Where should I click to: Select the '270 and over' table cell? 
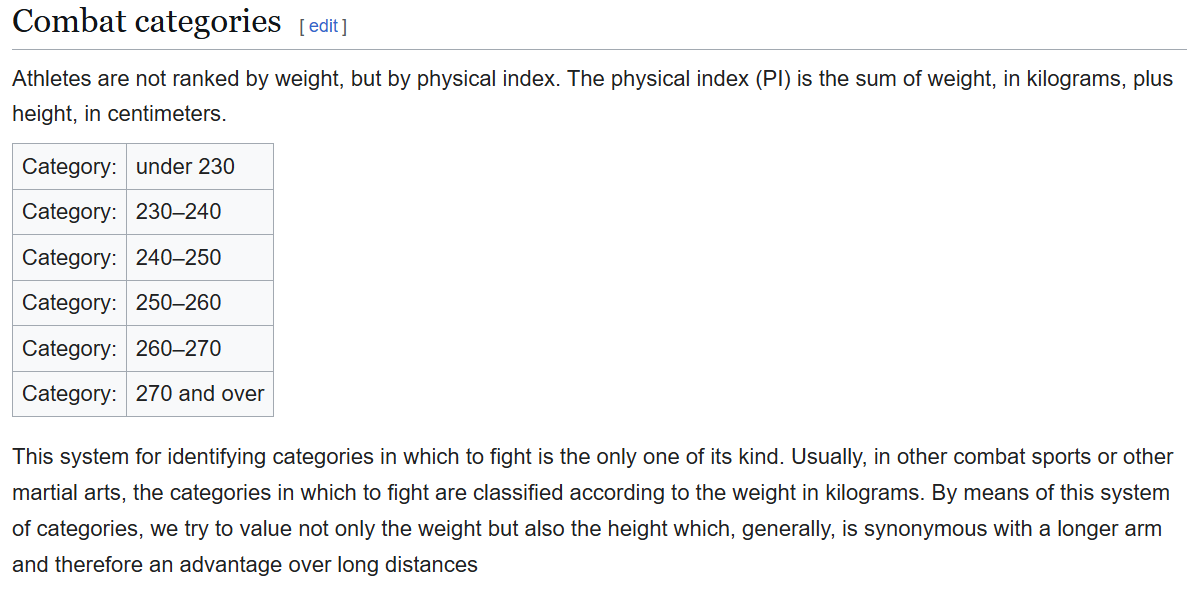(200, 394)
